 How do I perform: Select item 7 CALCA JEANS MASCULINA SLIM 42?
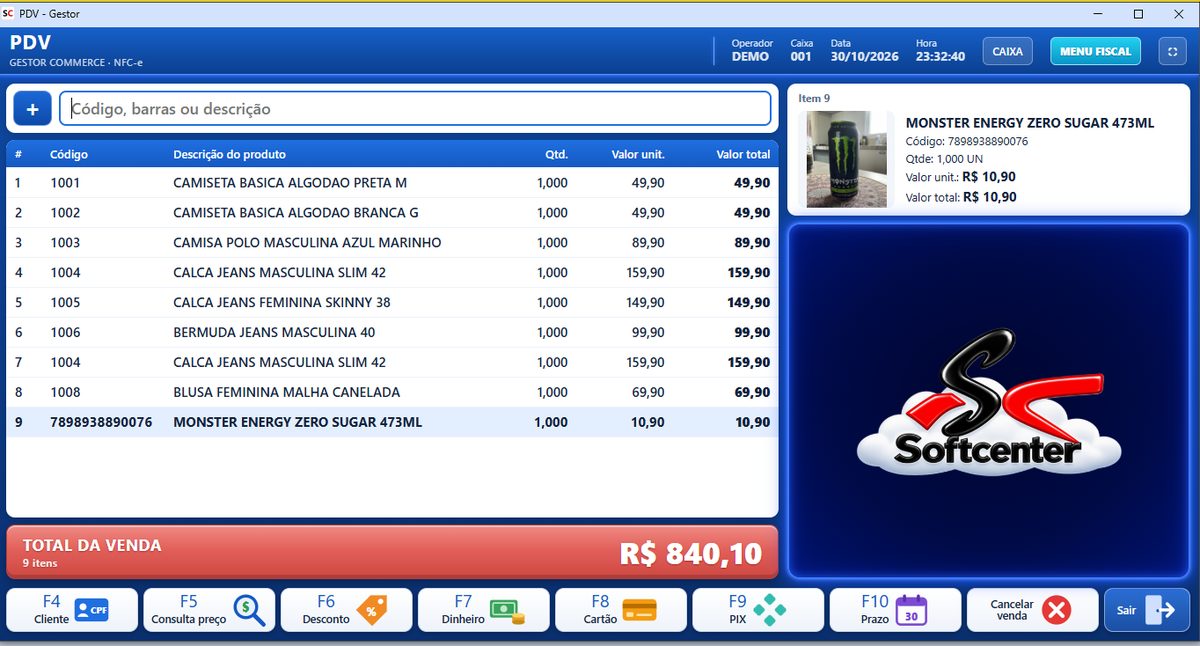[392, 362]
